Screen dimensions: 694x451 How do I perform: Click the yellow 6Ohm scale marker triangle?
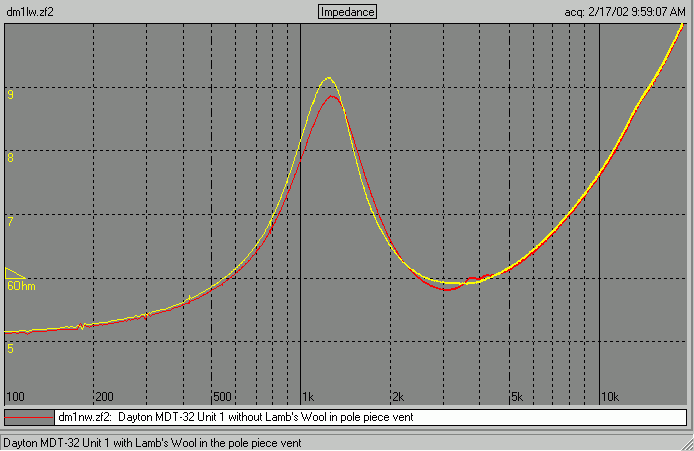pos(15,273)
